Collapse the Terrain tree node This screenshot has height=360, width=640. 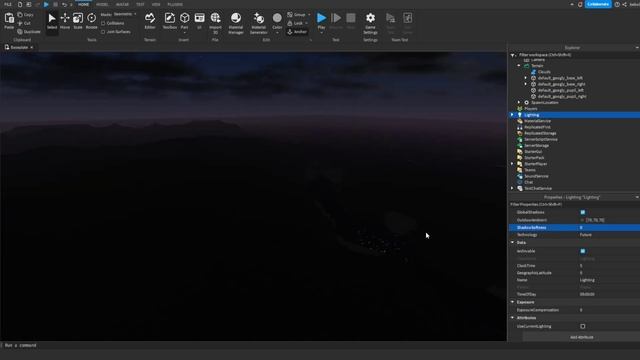(519, 66)
